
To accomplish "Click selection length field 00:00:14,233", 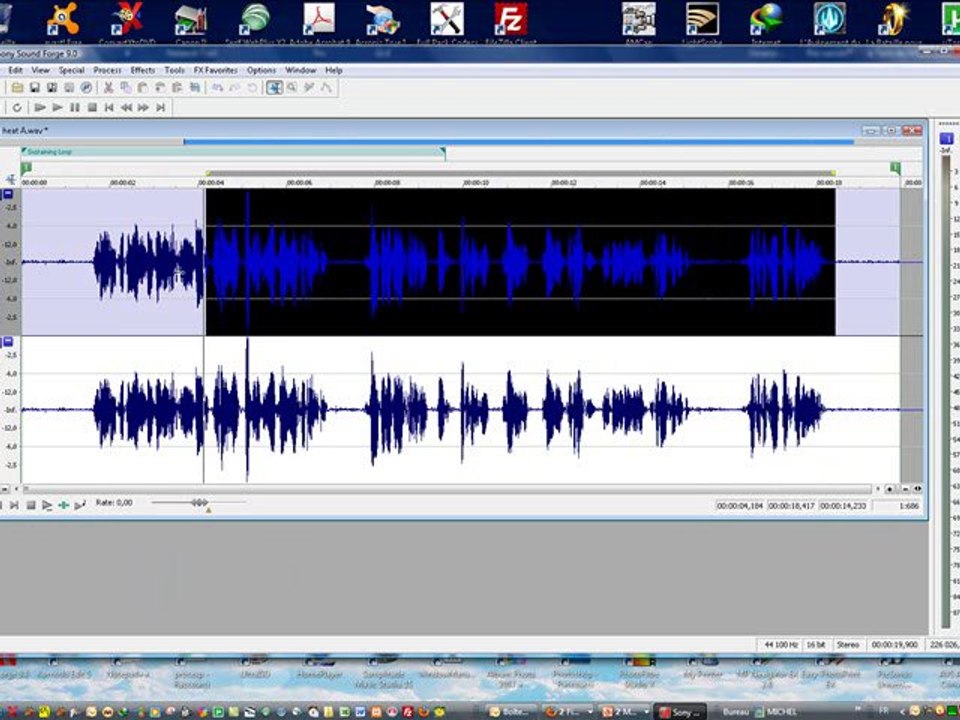I will (843, 506).
